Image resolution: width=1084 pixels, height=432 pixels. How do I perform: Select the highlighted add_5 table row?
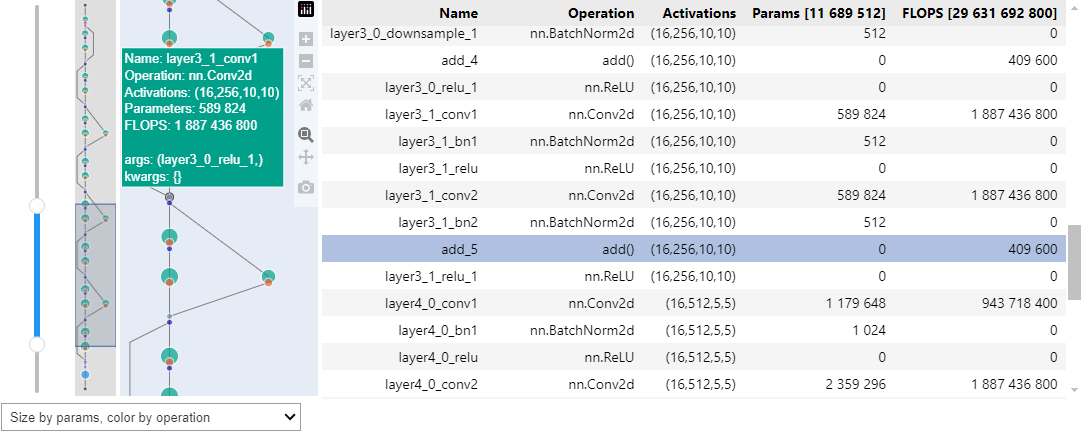(690, 249)
